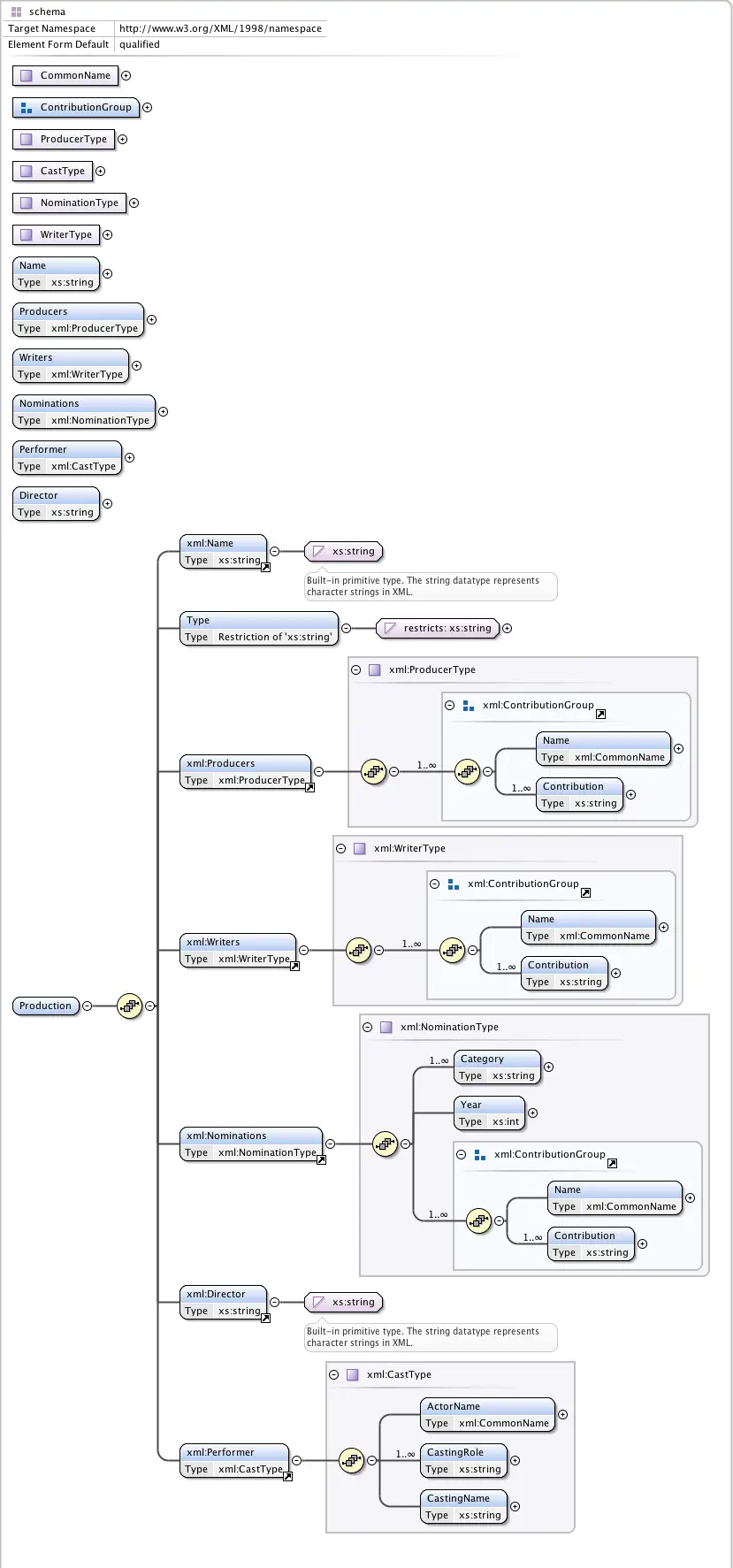The height and width of the screenshot is (1568, 733).
Task: Click the complex type icon of xml:WriterType
Action: (x=359, y=848)
